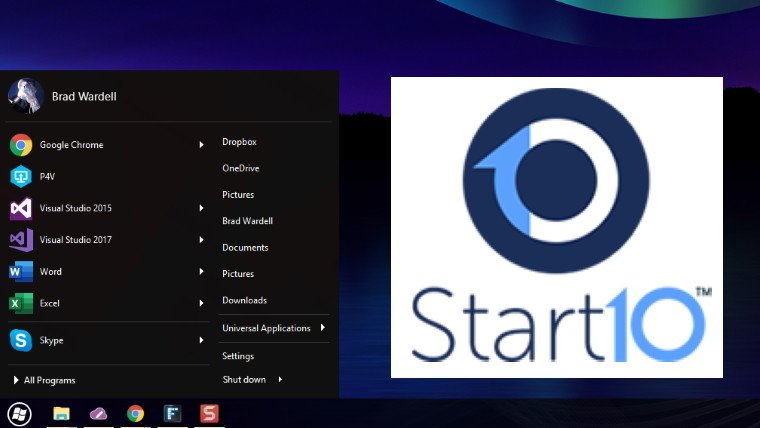Click the Windows Start orb button
This screenshot has width=760, height=428.
click(x=19, y=414)
